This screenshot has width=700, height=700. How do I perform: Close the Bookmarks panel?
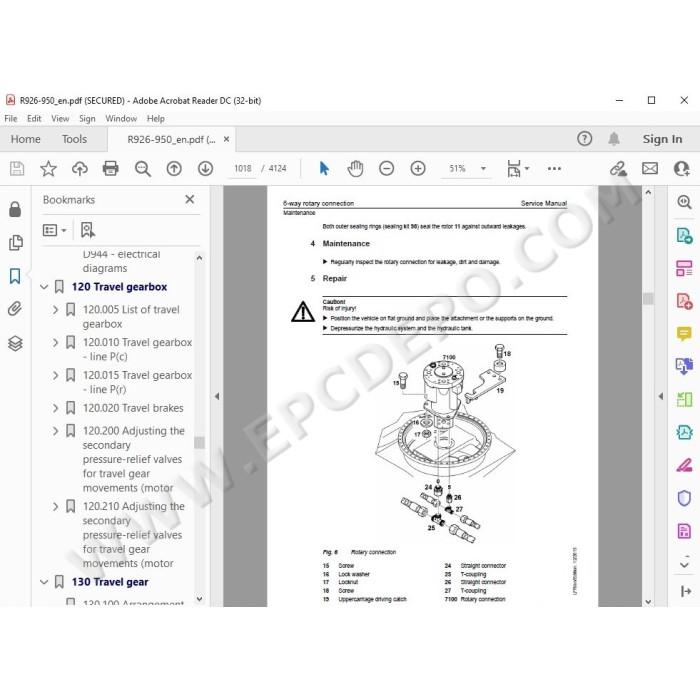(190, 199)
